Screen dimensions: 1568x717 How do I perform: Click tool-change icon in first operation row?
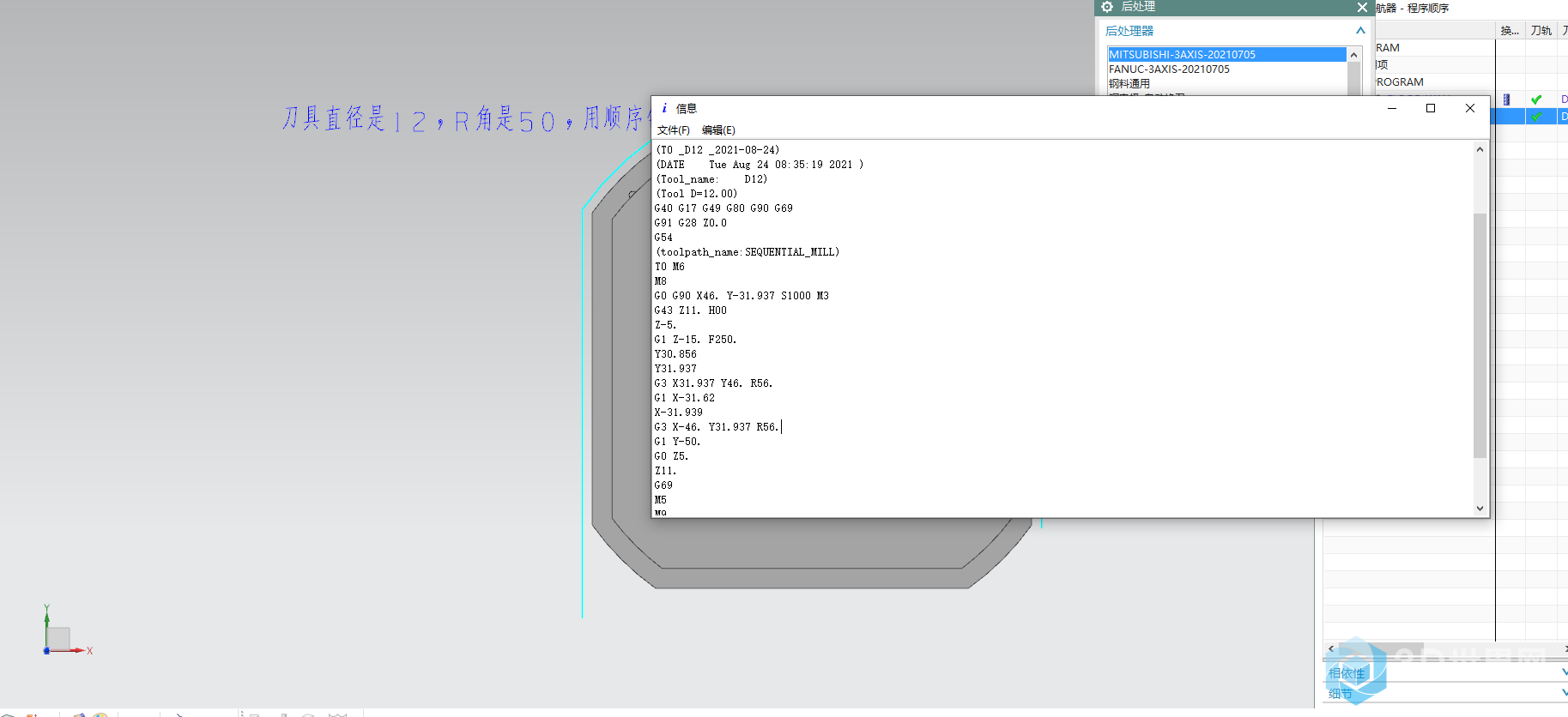pyautogui.click(x=1506, y=99)
